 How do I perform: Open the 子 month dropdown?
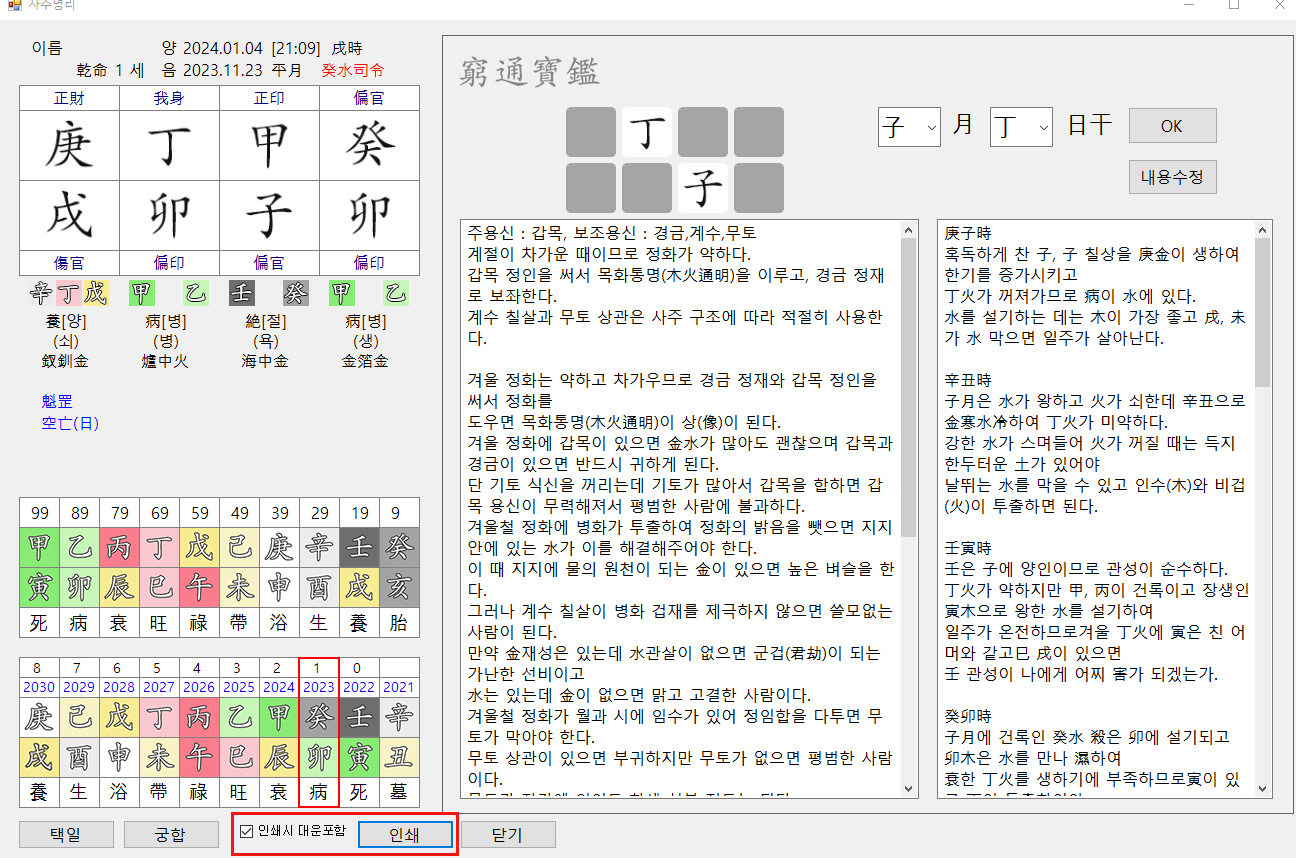pos(908,127)
